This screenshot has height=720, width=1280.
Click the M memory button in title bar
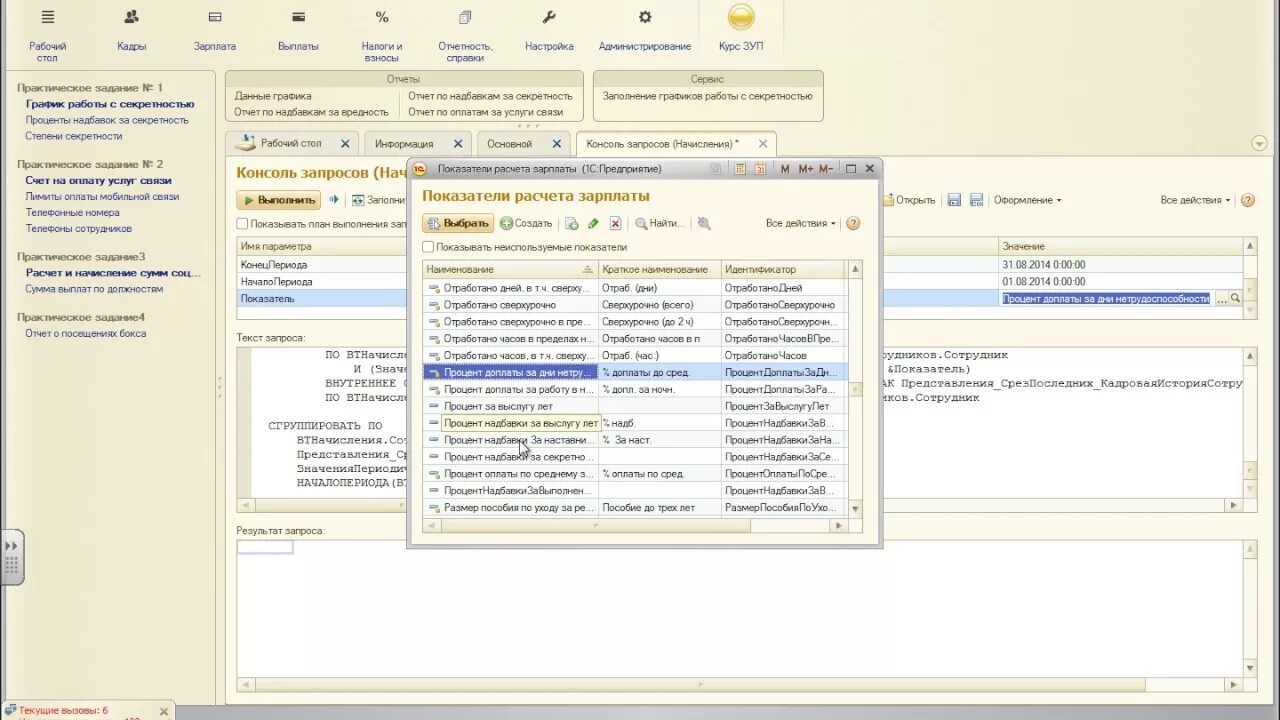click(x=785, y=169)
